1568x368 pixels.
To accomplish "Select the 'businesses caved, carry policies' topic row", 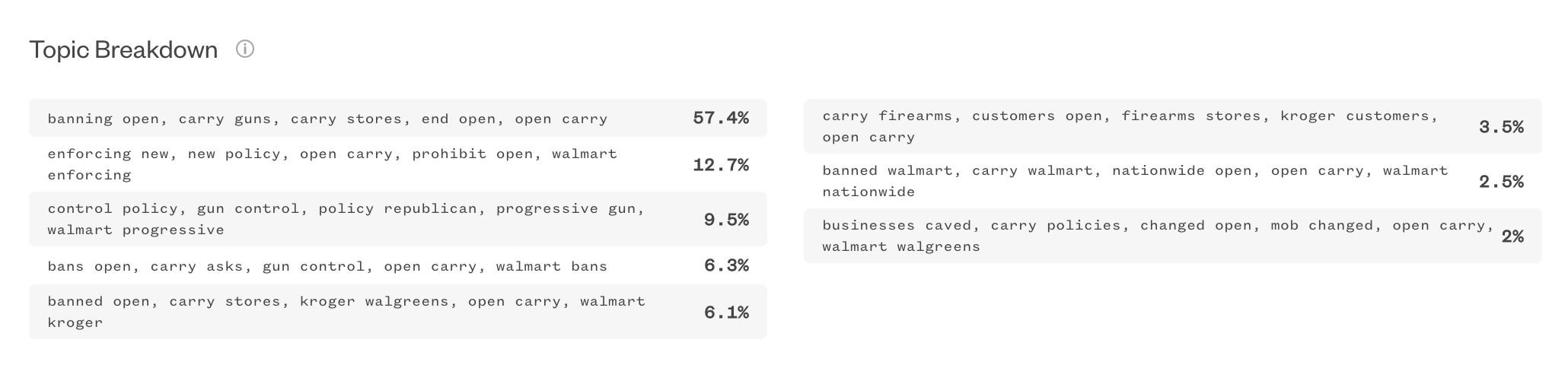I will [1173, 236].
